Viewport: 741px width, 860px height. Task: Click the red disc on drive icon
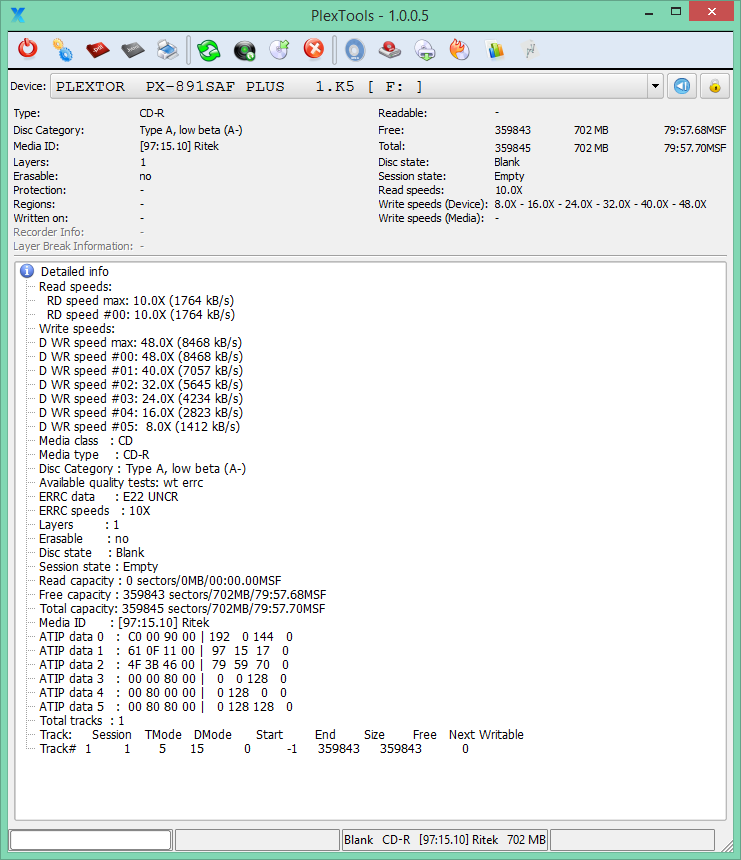390,50
